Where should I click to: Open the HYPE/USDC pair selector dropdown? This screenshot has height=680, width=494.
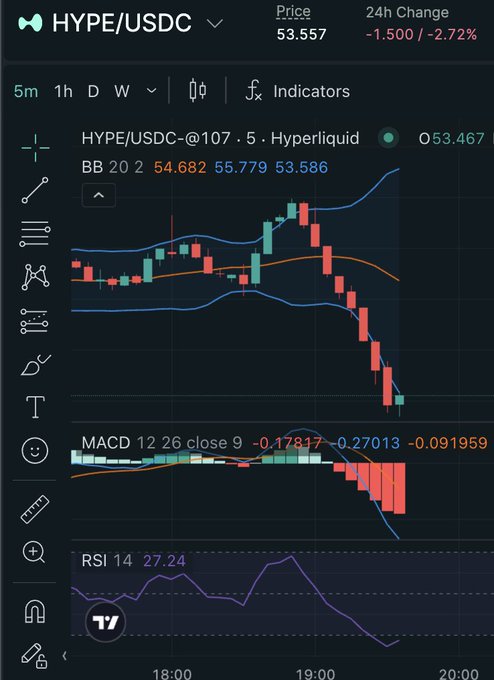pyautogui.click(x=215, y=23)
